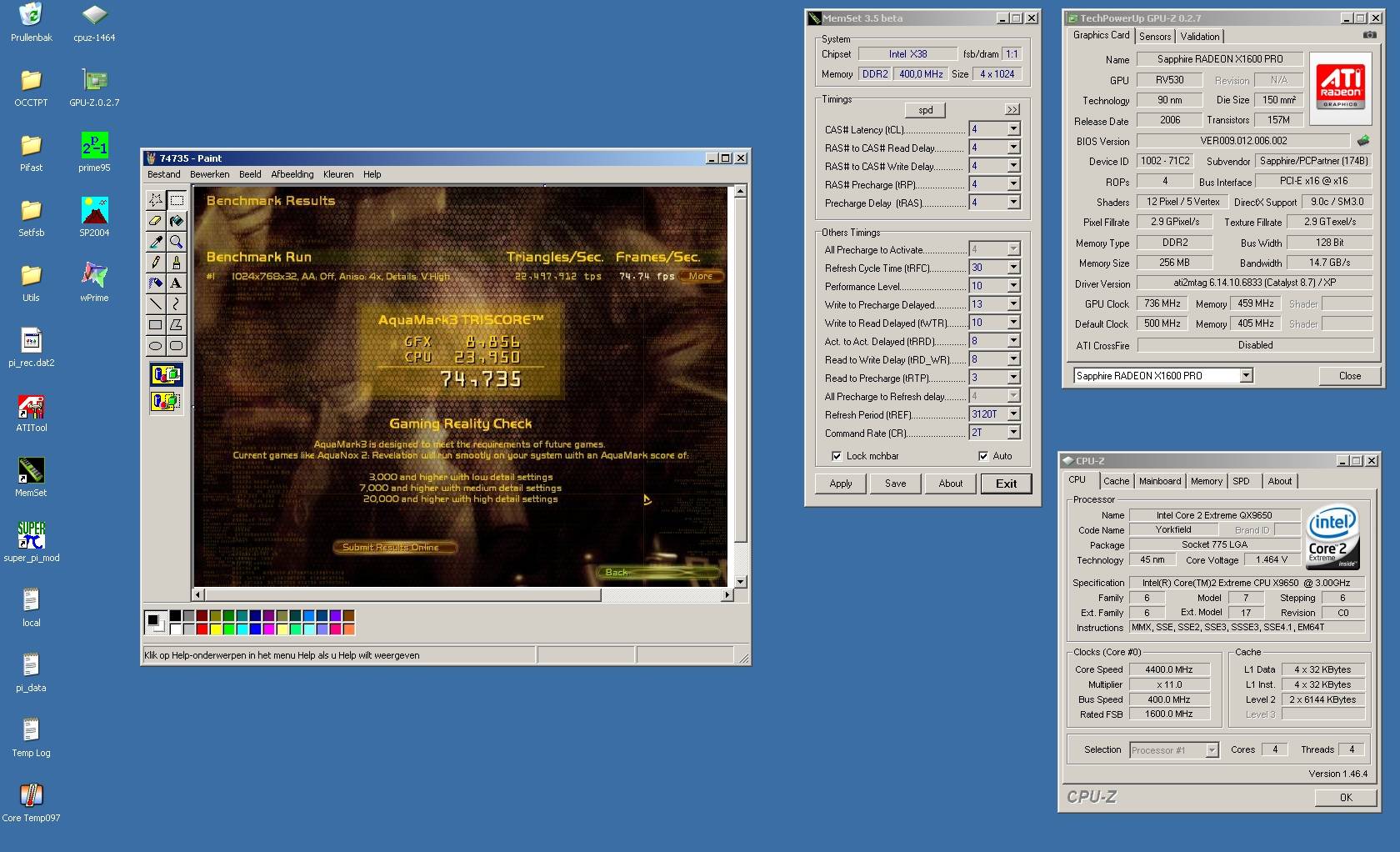Expand the Refresh Cycle Time (tRFC) dropdown
This screenshot has width=1400, height=852.
[x=1013, y=268]
